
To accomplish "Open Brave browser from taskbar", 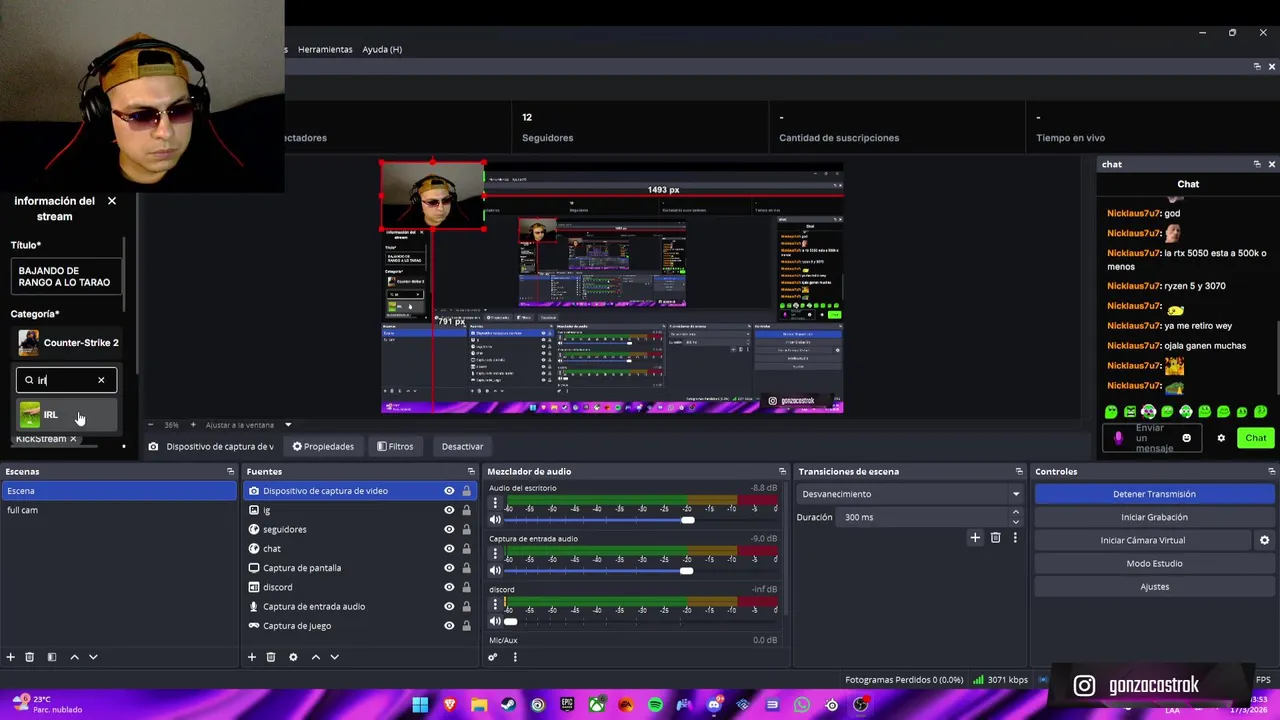I will coord(449,705).
